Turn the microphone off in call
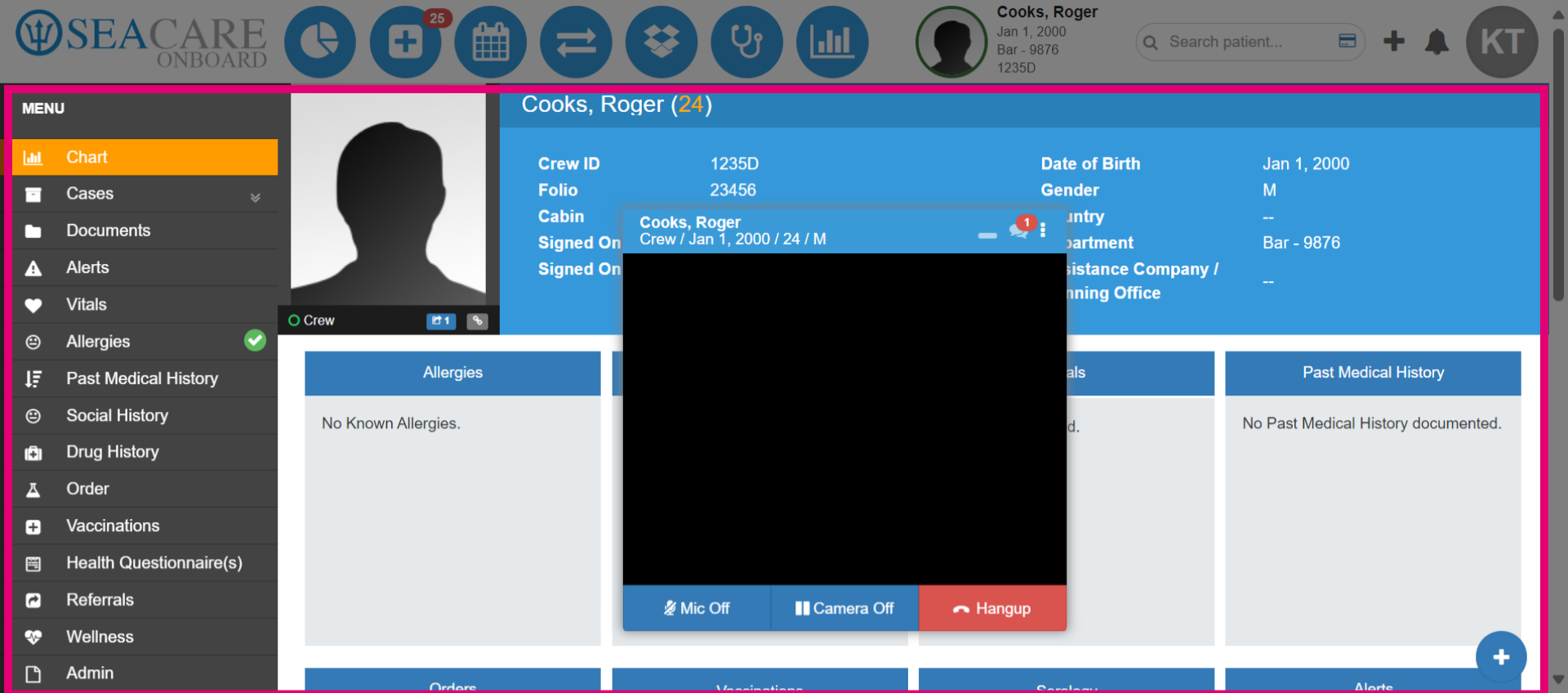 [697, 608]
